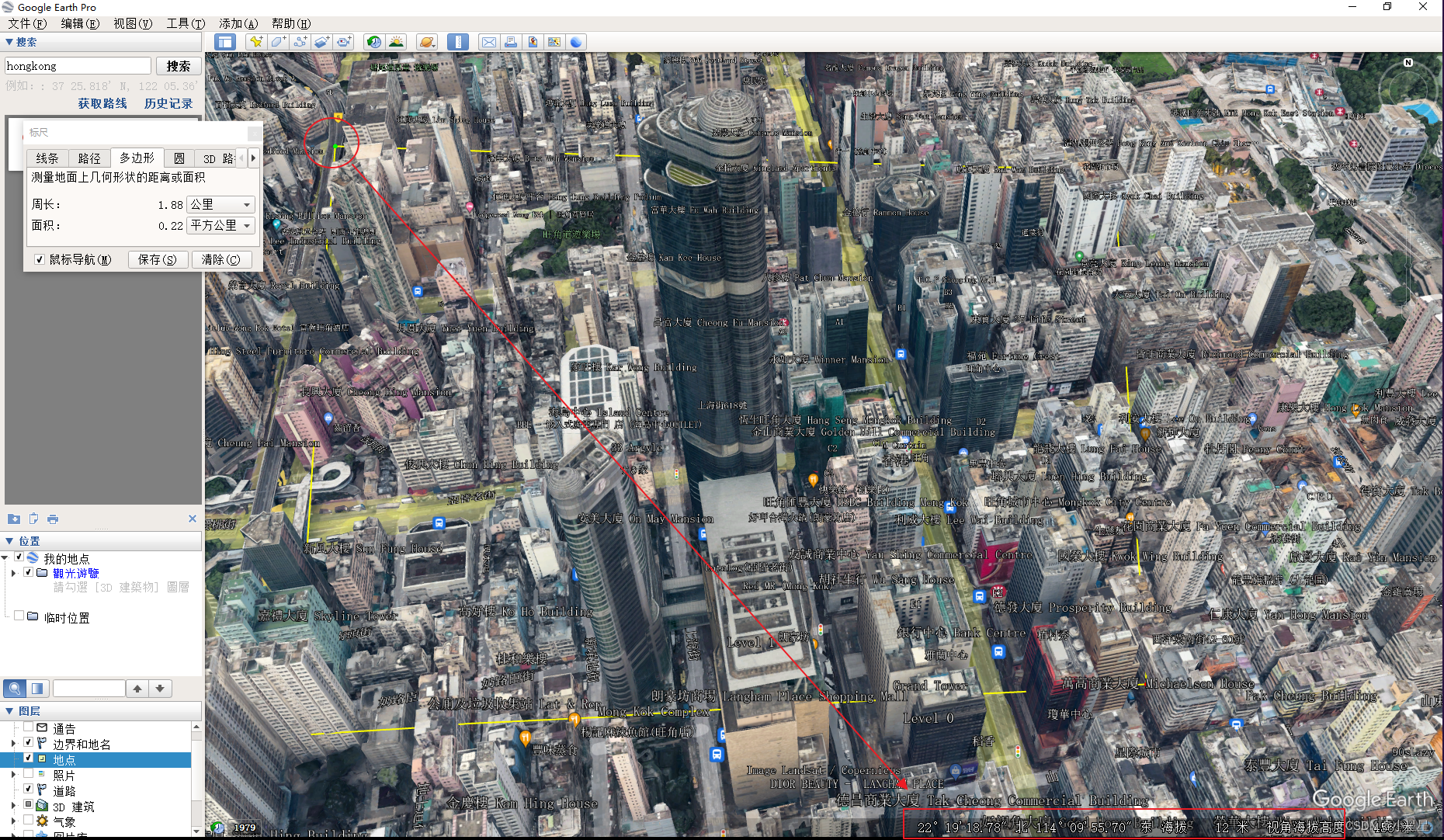The width and height of the screenshot is (1444, 840).
Task: Add an image overlay from the toolbar
Action: pos(321,42)
